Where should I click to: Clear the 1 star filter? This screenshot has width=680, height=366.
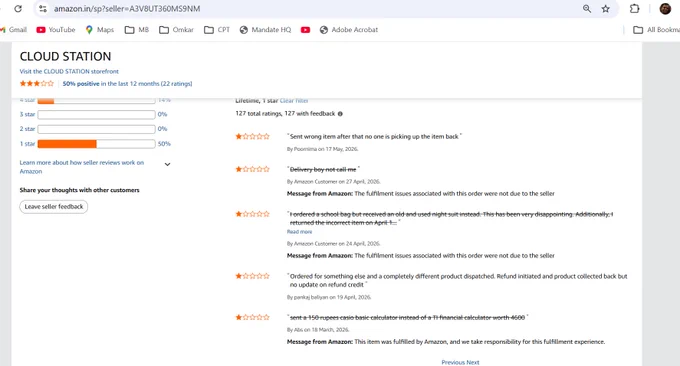pyautogui.click(x=294, y=101)
